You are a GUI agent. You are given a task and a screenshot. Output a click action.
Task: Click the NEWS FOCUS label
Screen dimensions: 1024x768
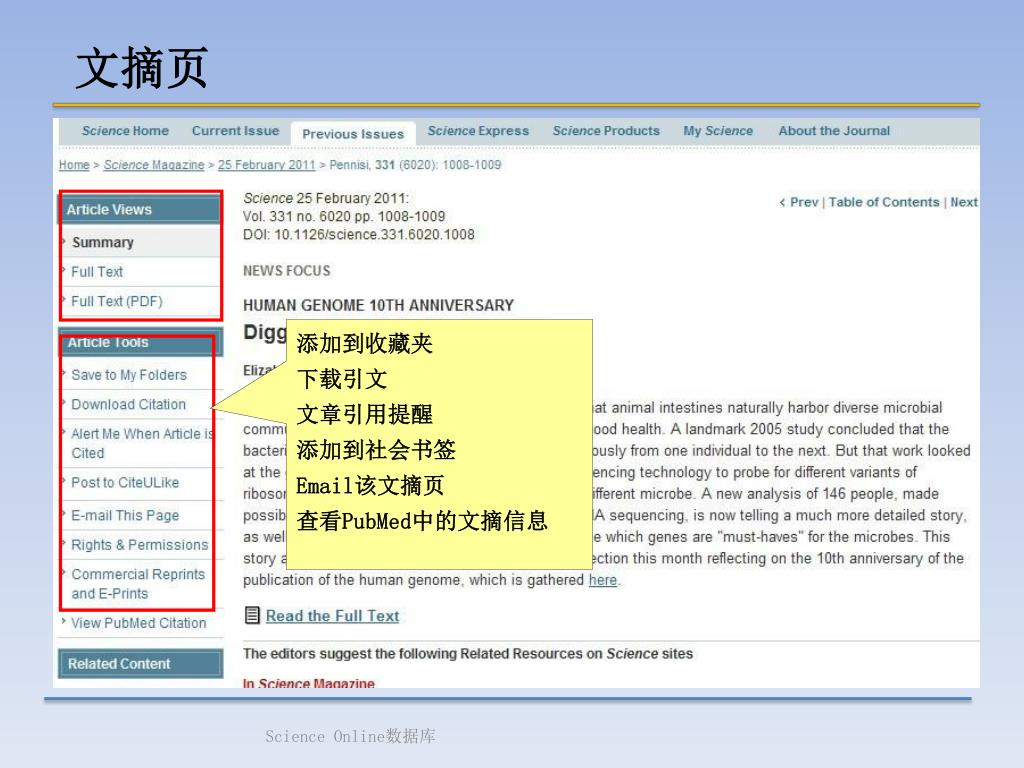click(287, 271)
